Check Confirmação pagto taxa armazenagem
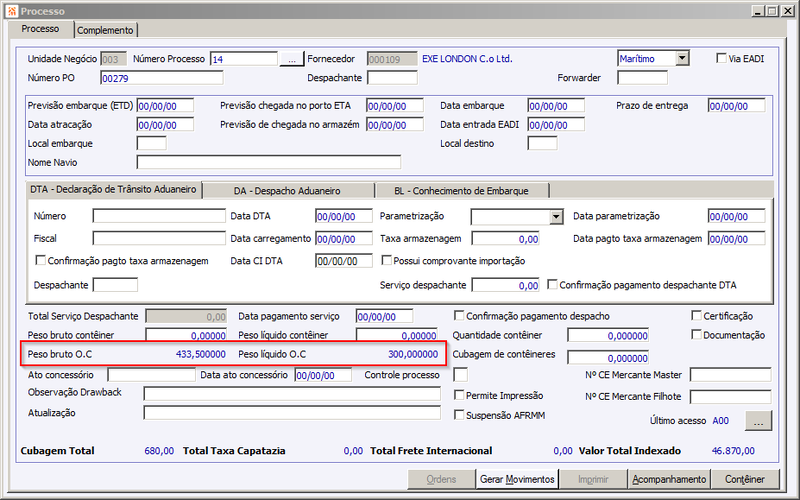 [40, 260]
